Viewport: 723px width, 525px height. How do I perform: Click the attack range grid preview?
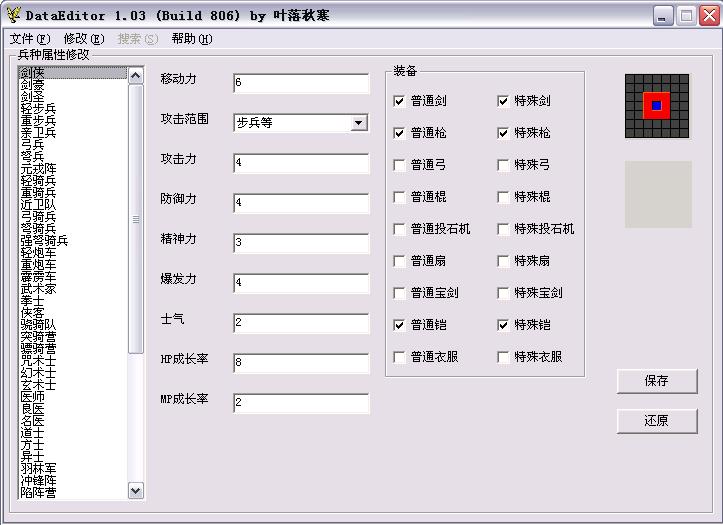(x=657, y=106)
